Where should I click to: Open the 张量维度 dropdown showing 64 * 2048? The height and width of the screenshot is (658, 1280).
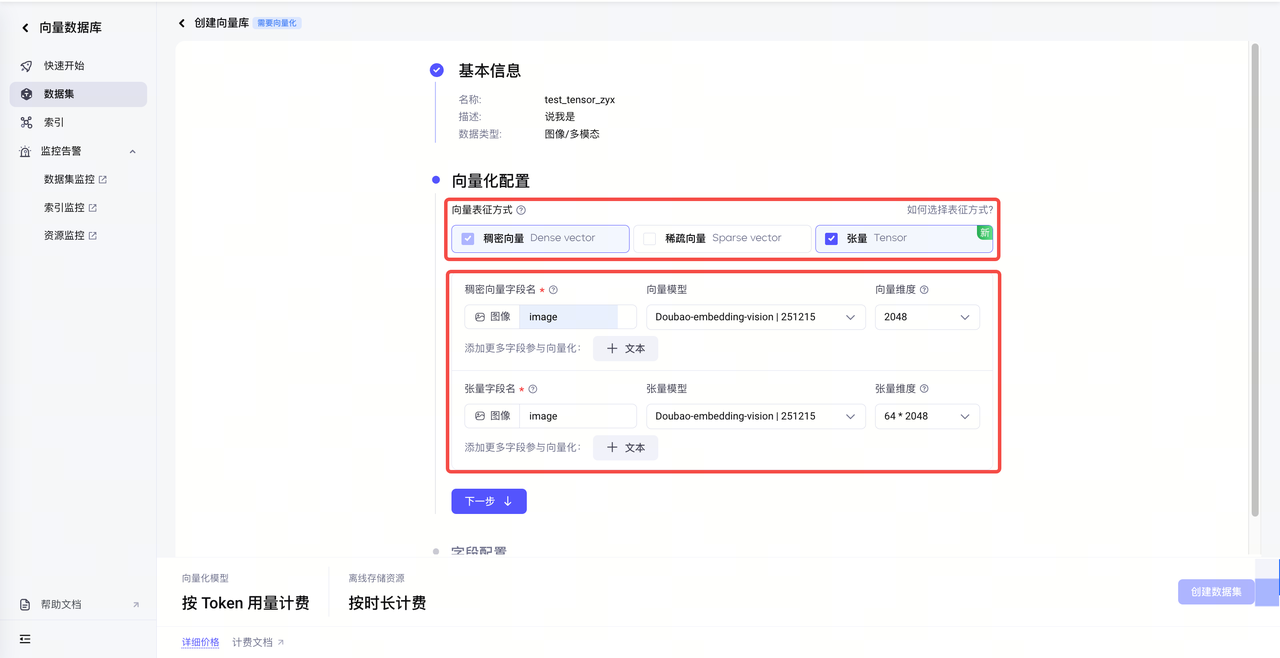click(927, 416)
